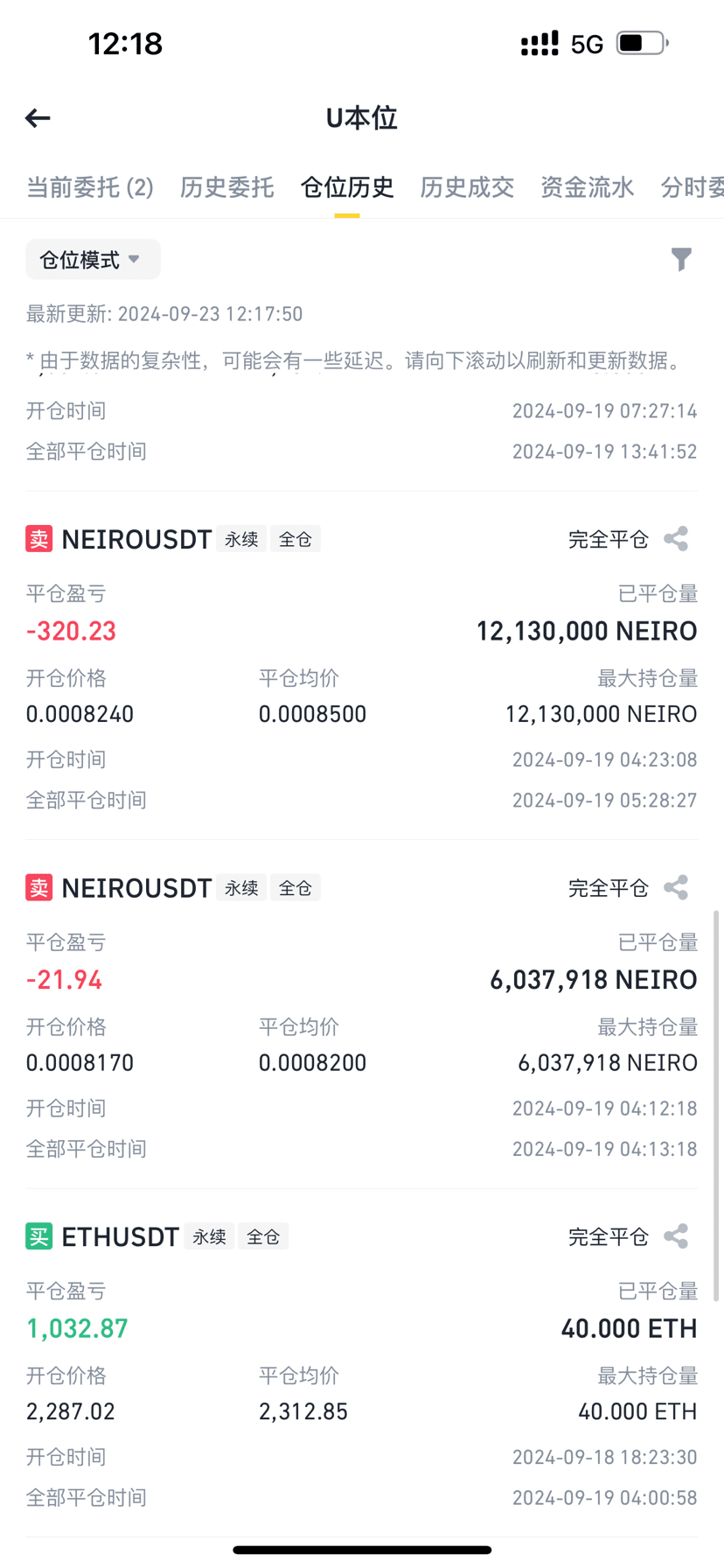
Task: Expand the 仓位模式 dropdown
Action: click(x=93, y=259)
